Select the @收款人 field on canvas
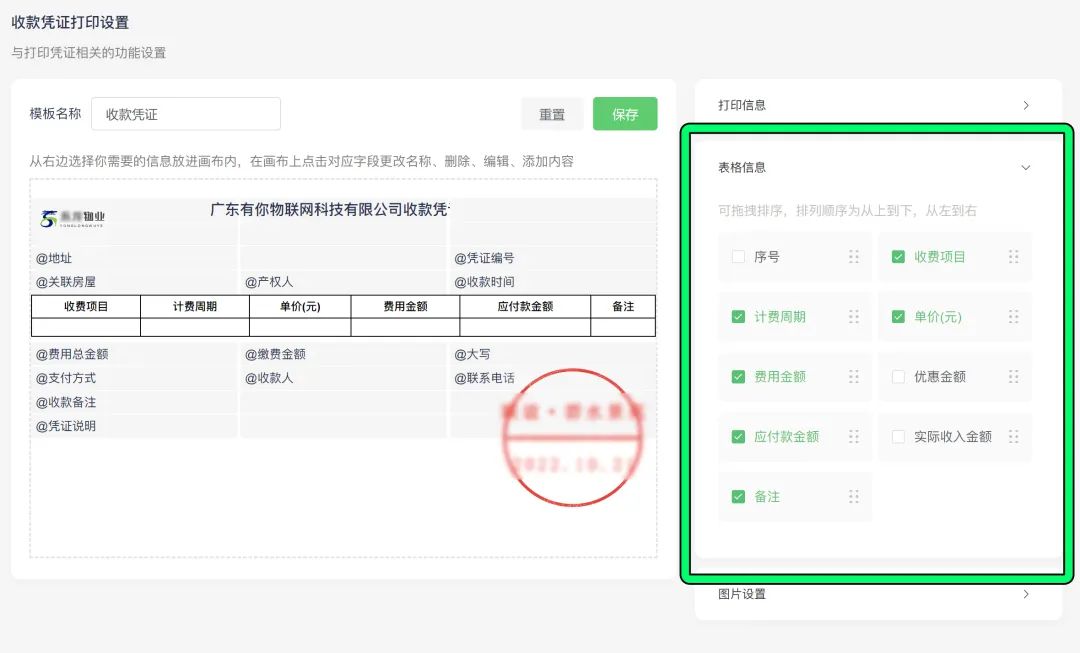 tap(270, 378)
